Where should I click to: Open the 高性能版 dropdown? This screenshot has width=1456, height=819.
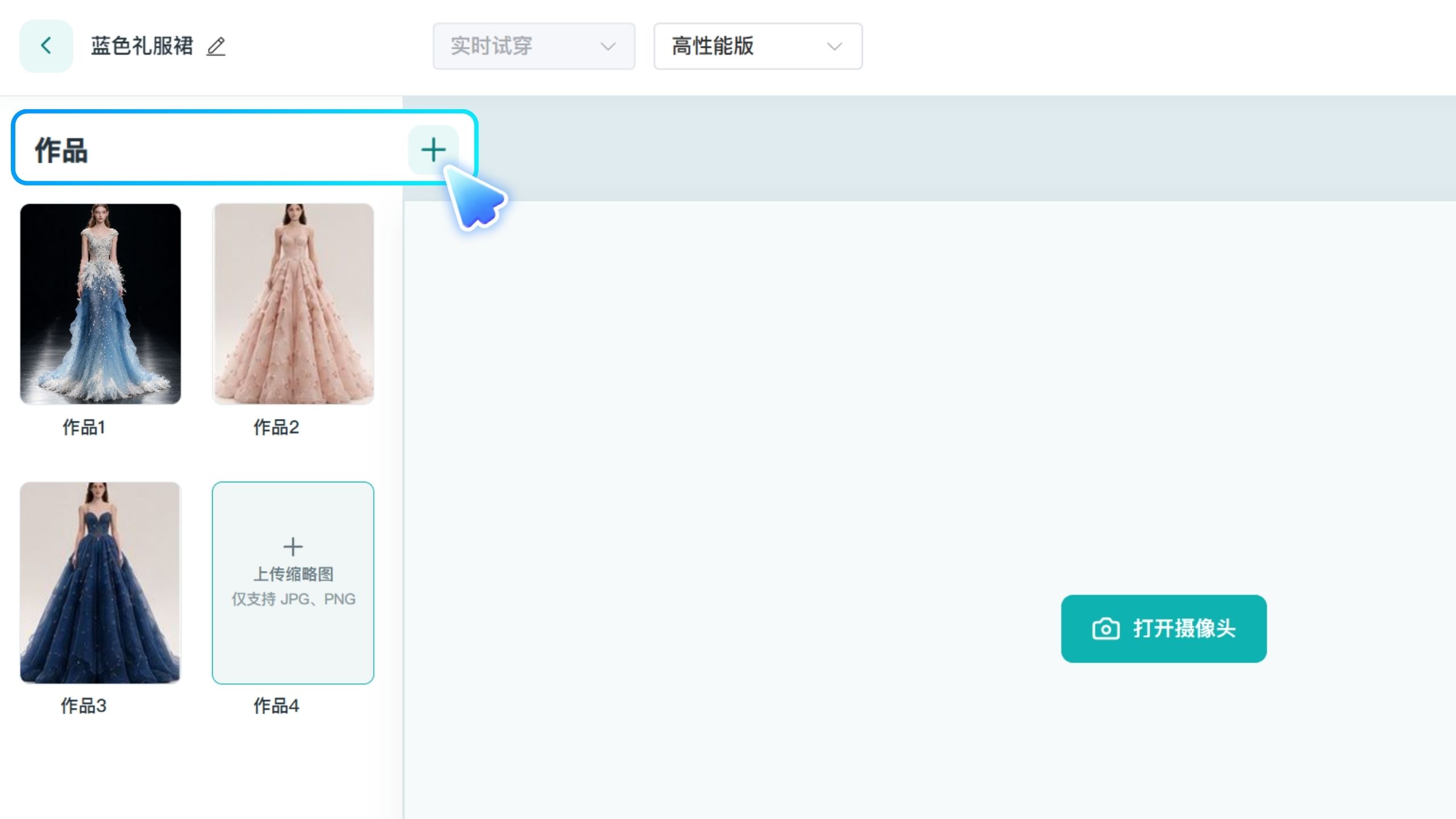758,46
